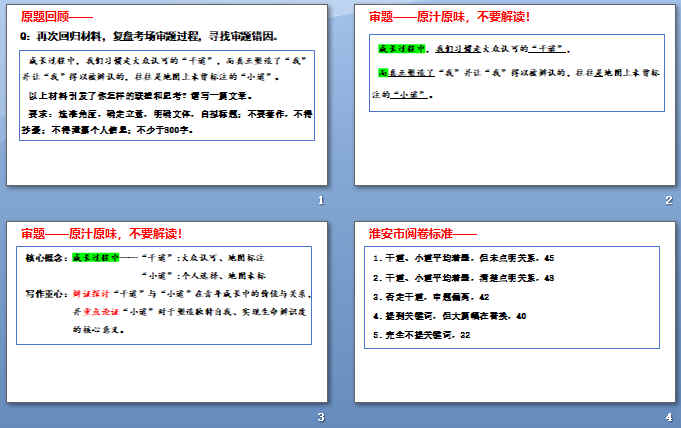Click the Q: question line on slide 1

point(150,36)
